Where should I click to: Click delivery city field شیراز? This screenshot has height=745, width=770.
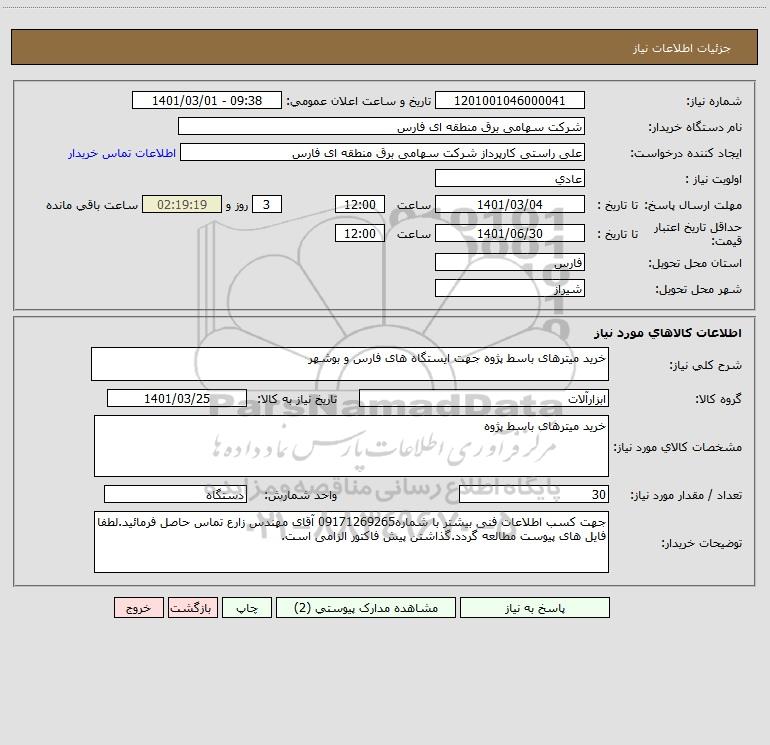pos(510,288)
